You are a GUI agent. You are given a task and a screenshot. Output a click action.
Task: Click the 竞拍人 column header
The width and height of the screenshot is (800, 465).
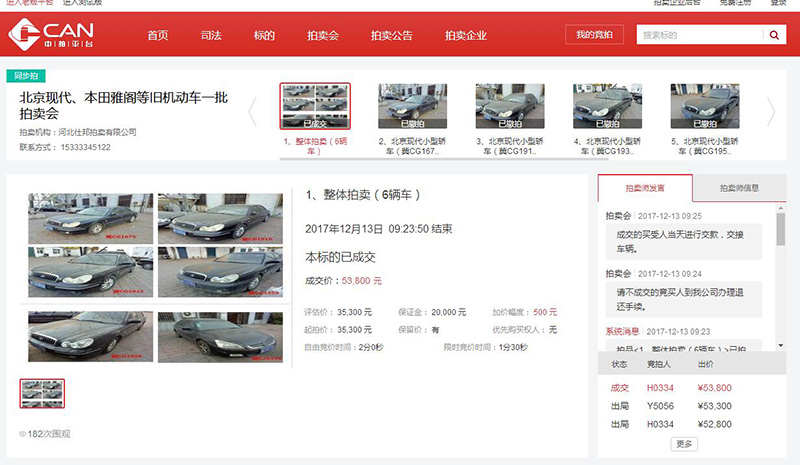pos(659,364)
